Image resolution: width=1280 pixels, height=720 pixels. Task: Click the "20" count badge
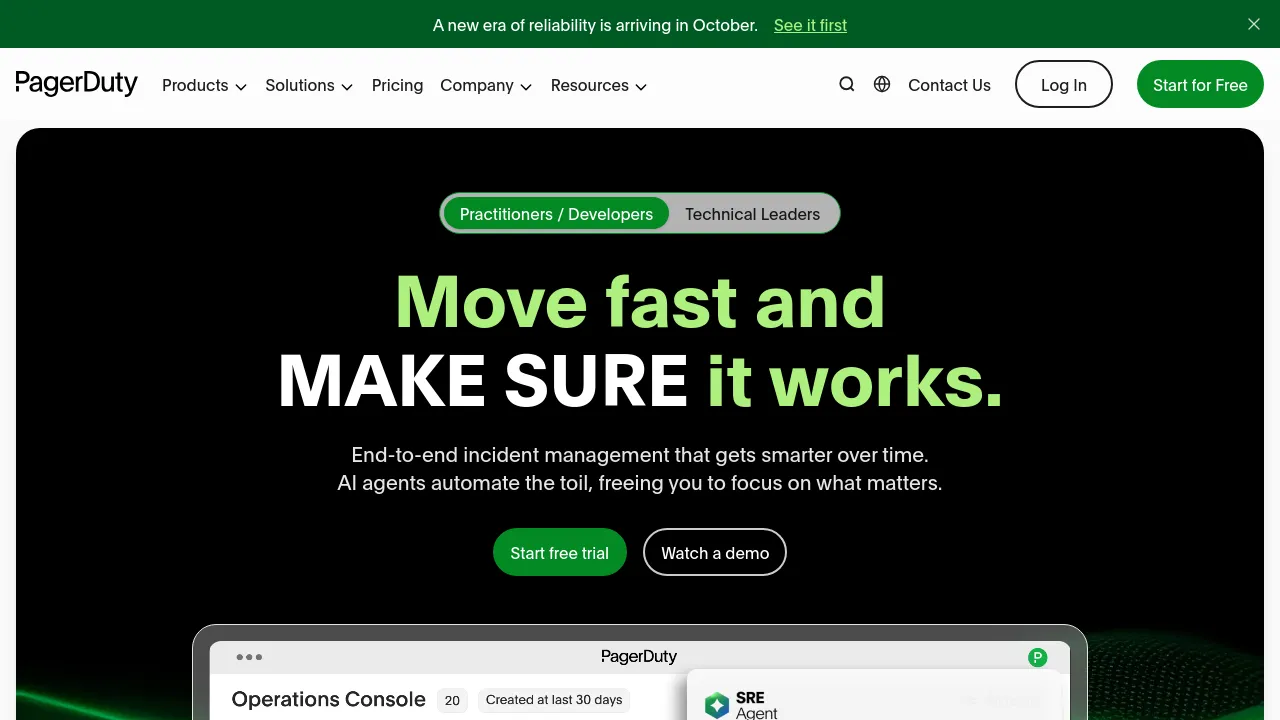tap(452, 700)
